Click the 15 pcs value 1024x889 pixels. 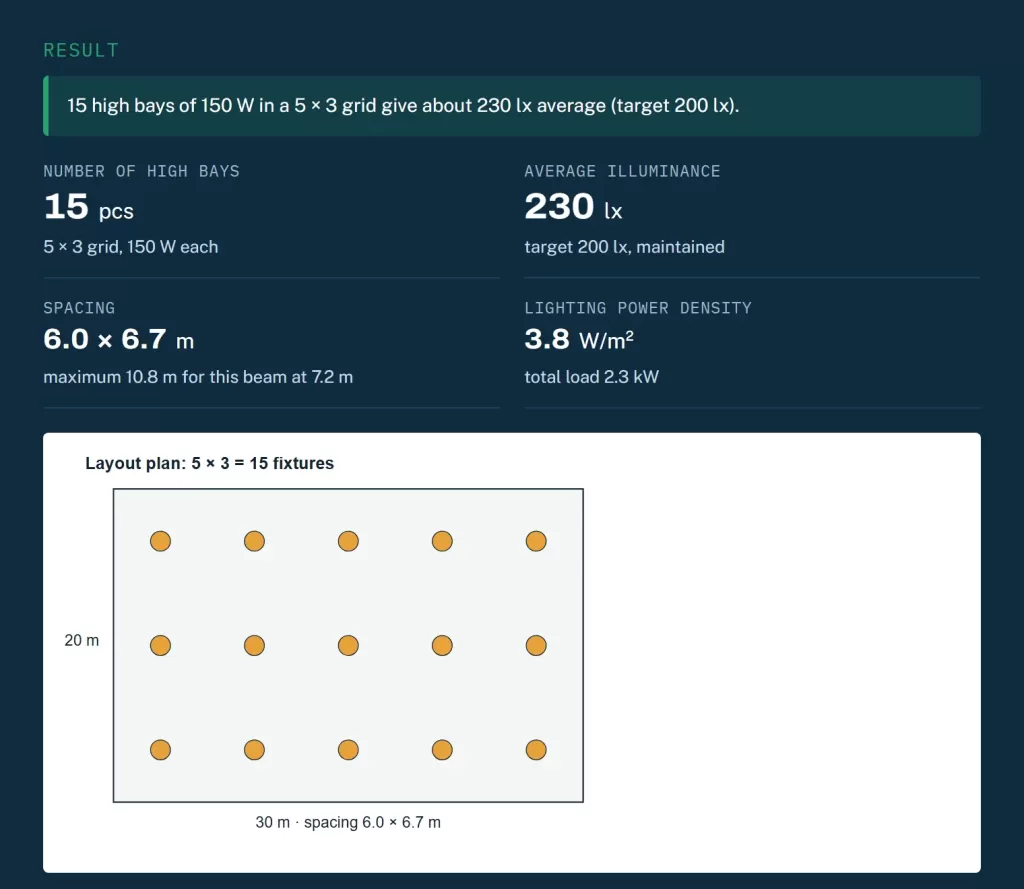pyautogui.click(x=88, y=207)
